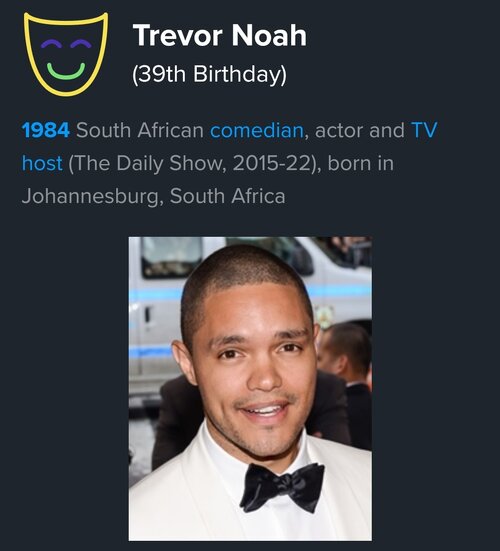The width and height of the screenshot is (500, 551).
Task: Select the Trevor Noah heading
Action: point(220,35)
